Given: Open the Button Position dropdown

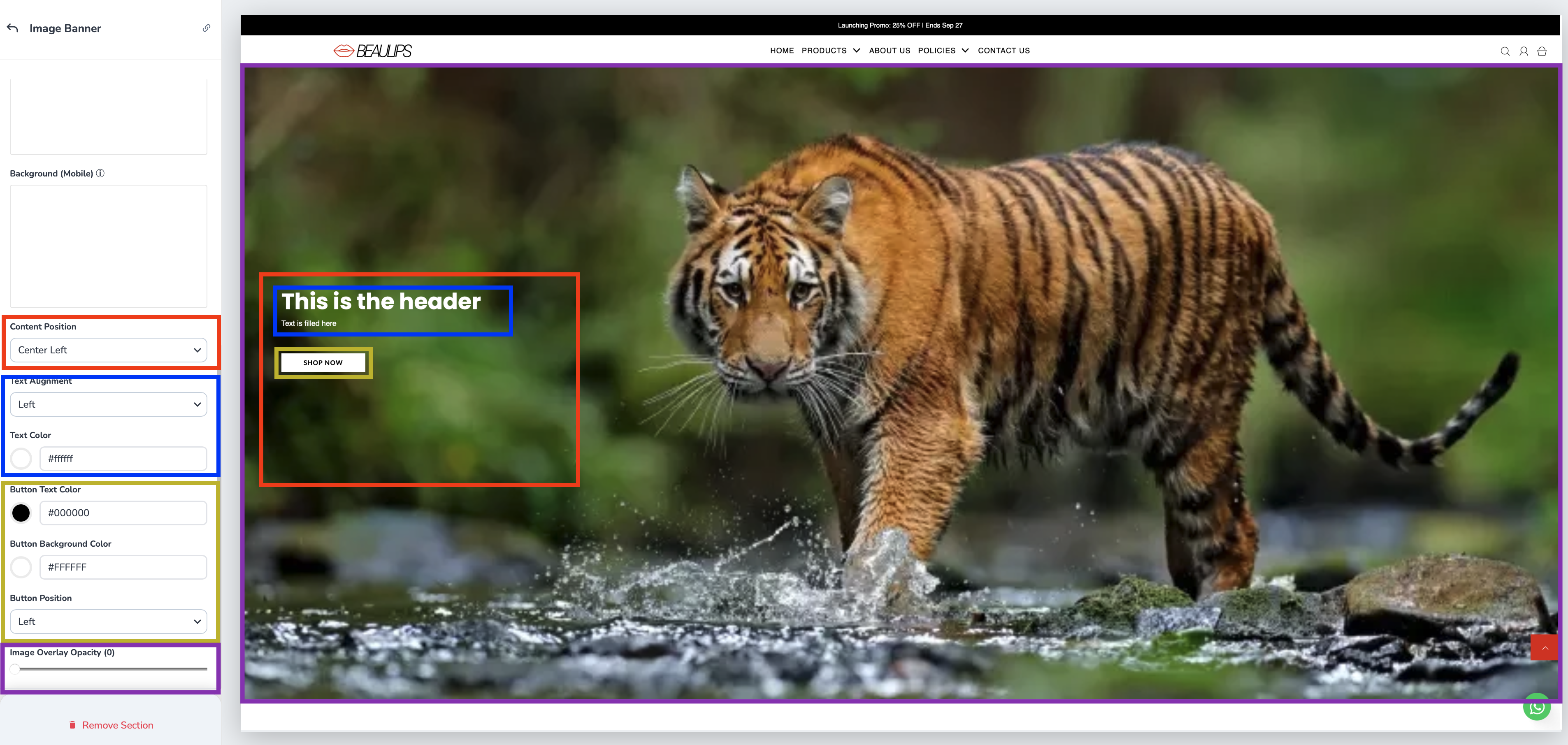Looking at the screenshot, I should (108, 622).
